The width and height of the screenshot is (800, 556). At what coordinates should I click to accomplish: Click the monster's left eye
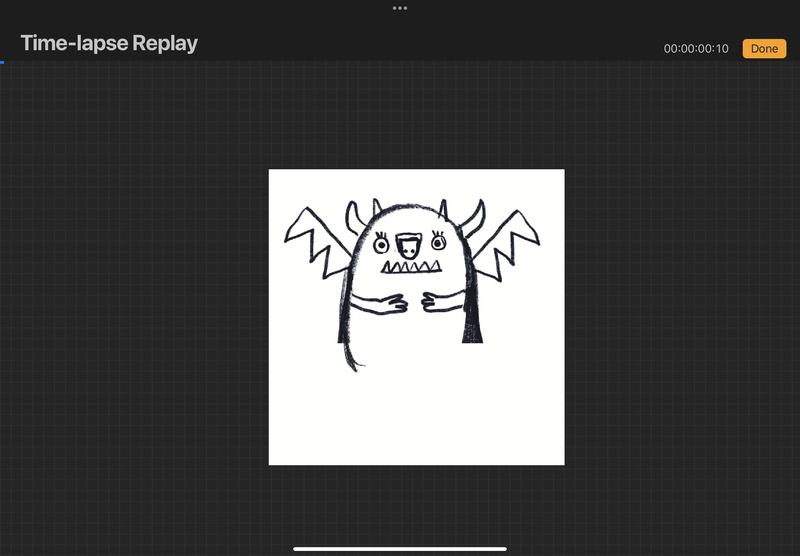[x=381, y=244]
